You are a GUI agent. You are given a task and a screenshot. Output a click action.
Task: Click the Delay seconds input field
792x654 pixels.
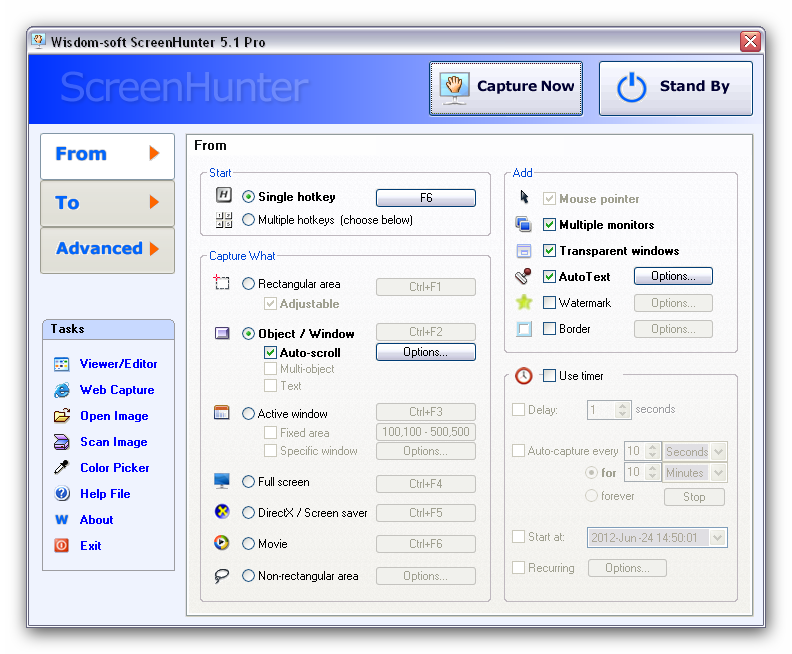(601, 410)
